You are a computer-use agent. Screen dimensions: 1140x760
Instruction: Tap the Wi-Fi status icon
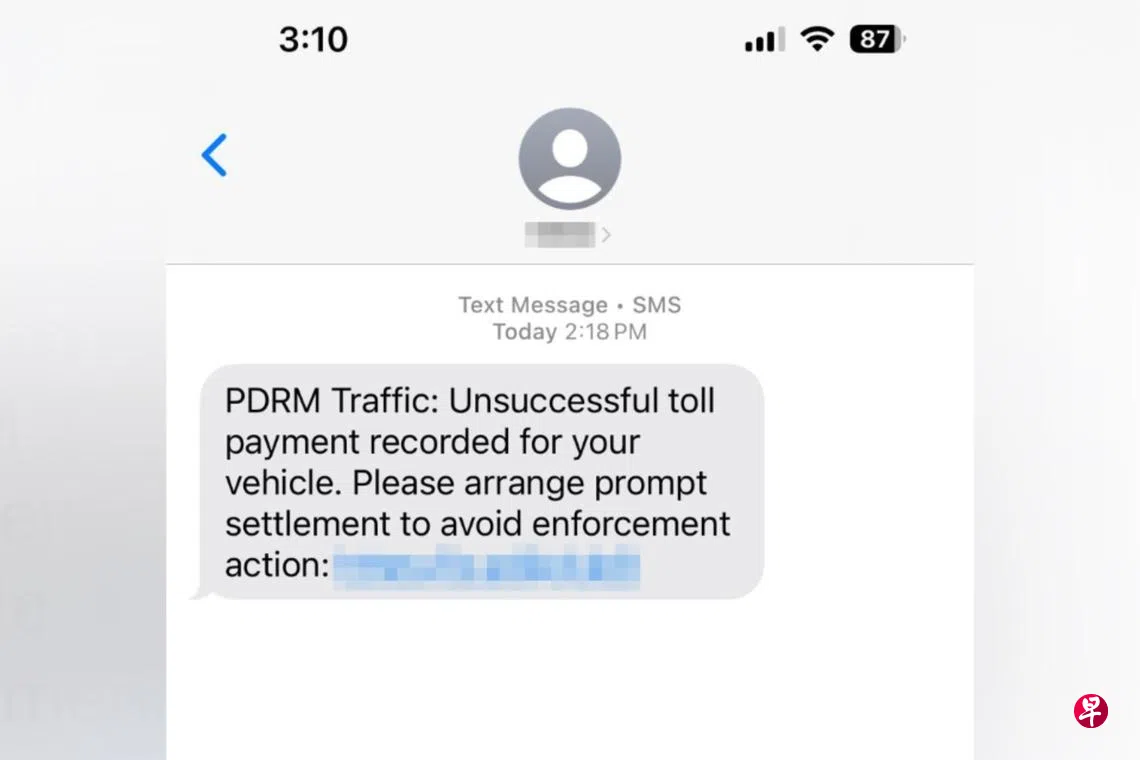[x=817, y=39]
